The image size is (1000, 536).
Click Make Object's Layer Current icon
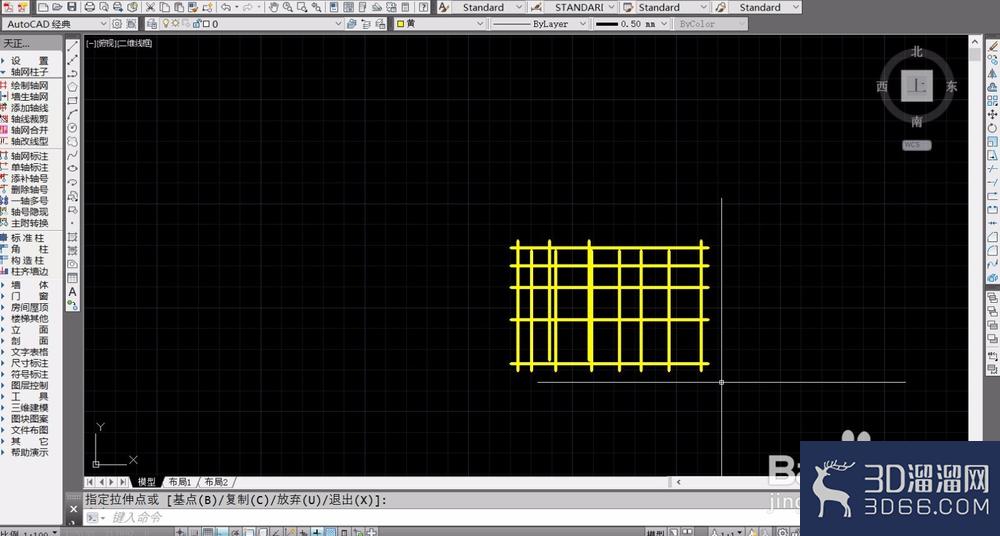351,24
